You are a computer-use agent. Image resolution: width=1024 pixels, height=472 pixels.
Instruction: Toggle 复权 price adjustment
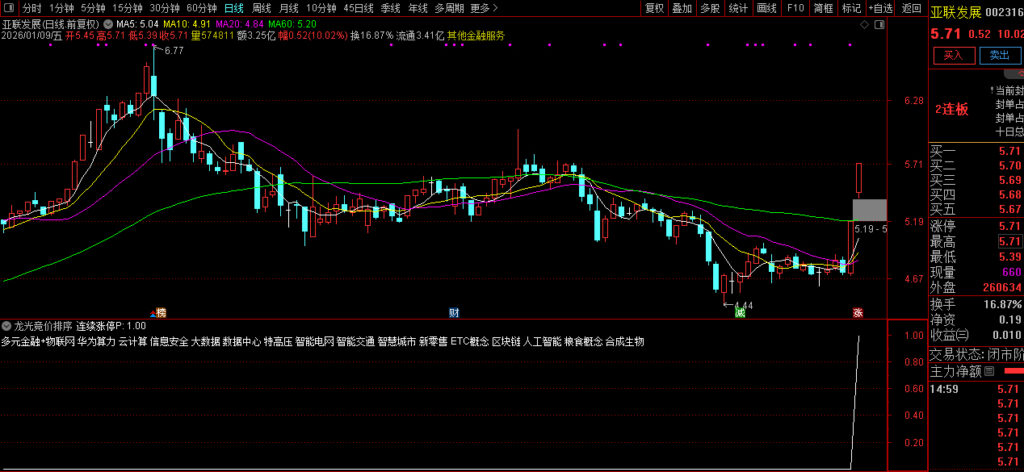(x=654, y=8)
